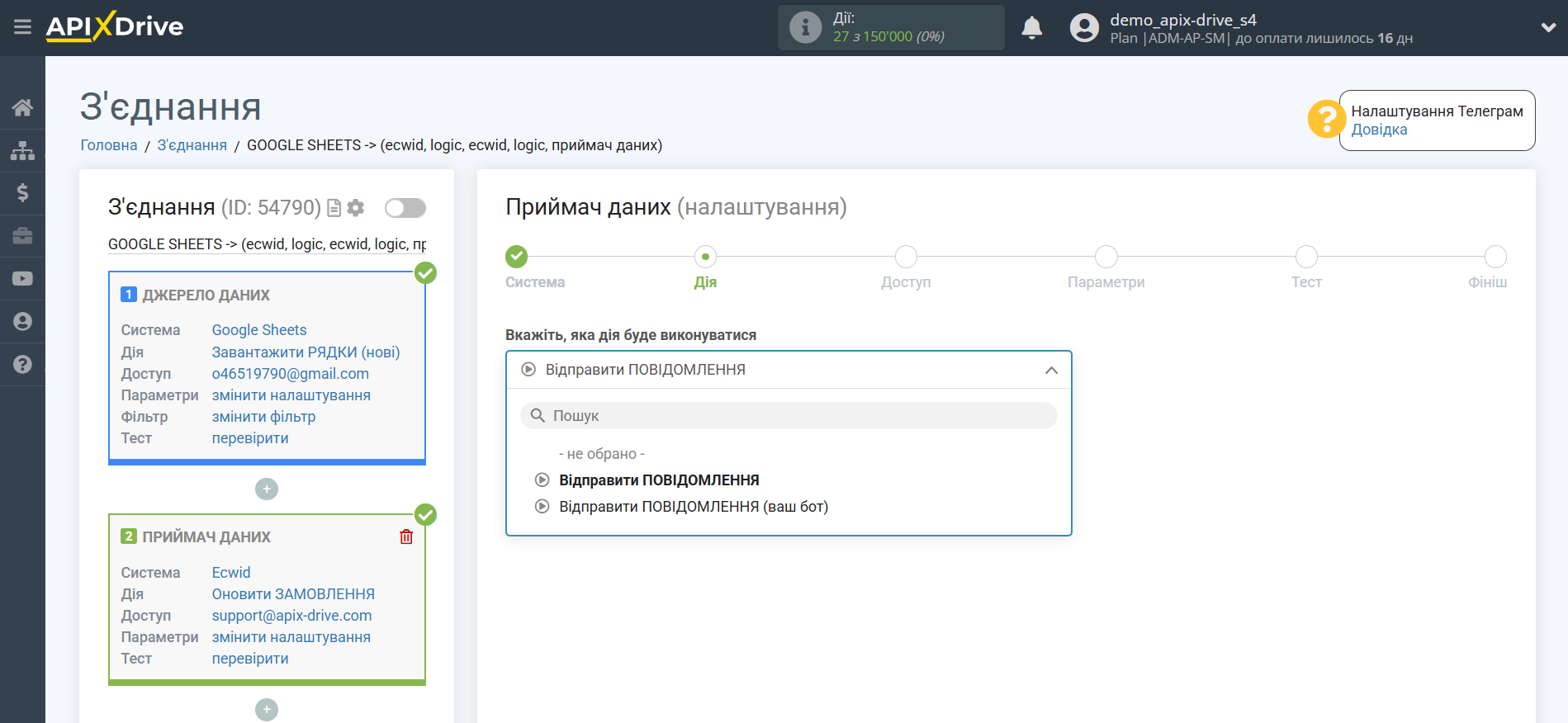Select the '- не обрано -' option
The height and width of the screenshot is (723, 1568).
(x=602, y=454)
